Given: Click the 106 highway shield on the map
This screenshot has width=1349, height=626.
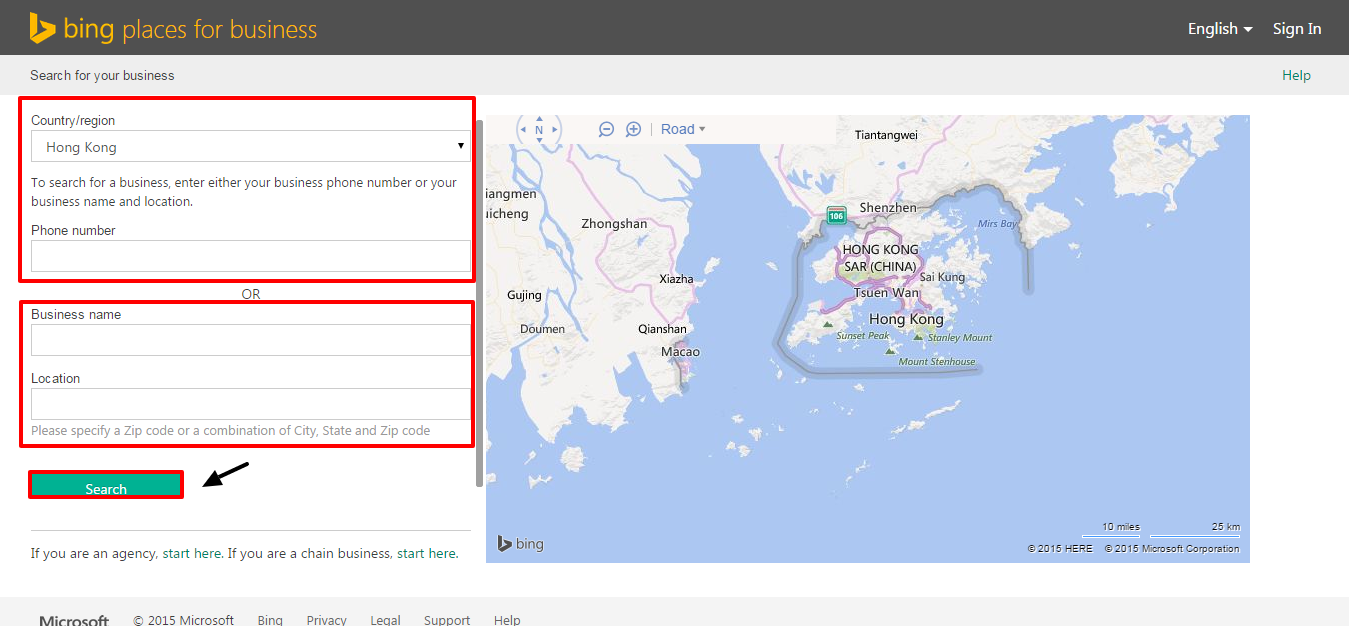Looking at the screenshot, I should click(836, 215).
